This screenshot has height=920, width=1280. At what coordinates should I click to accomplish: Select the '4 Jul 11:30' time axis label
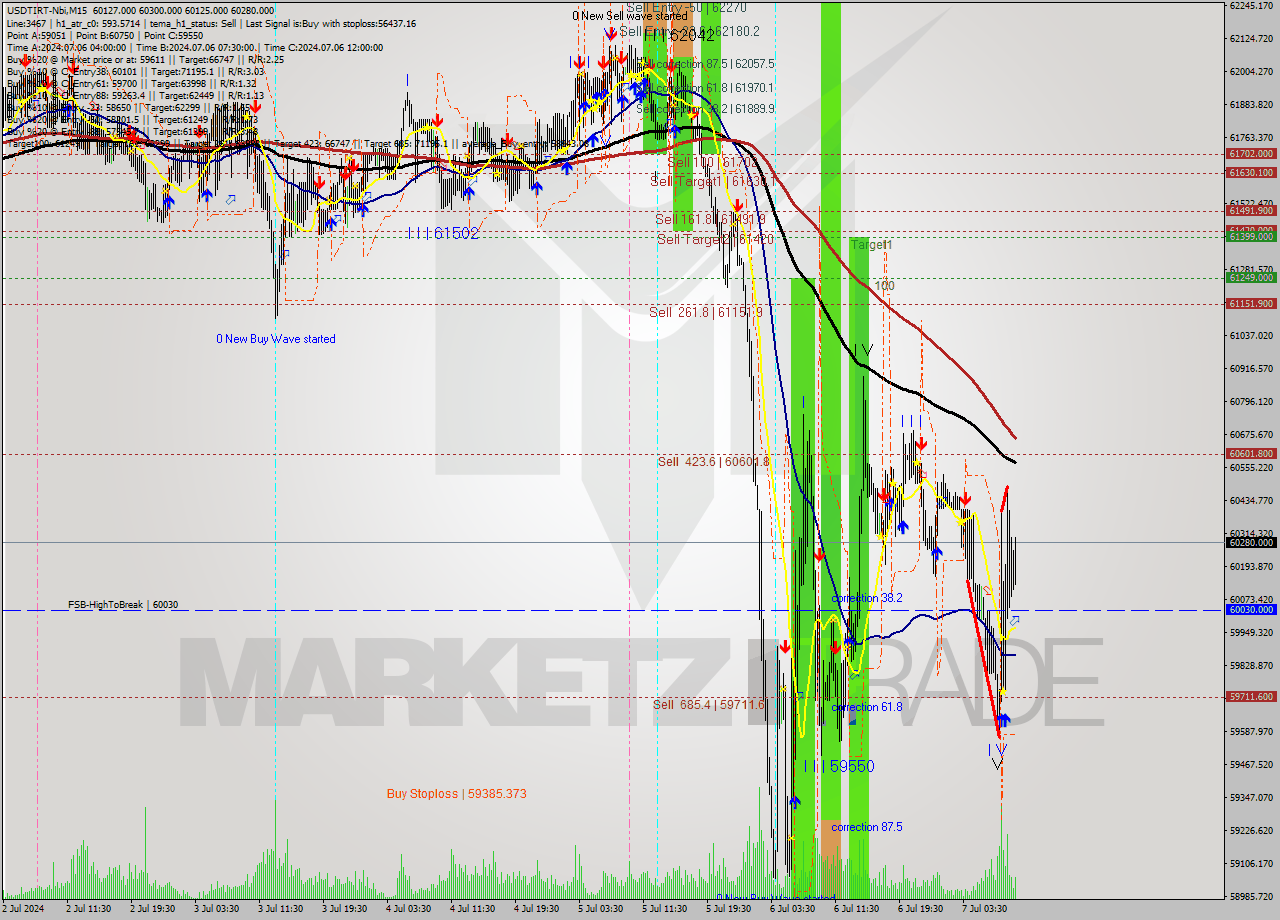[472, 909]
